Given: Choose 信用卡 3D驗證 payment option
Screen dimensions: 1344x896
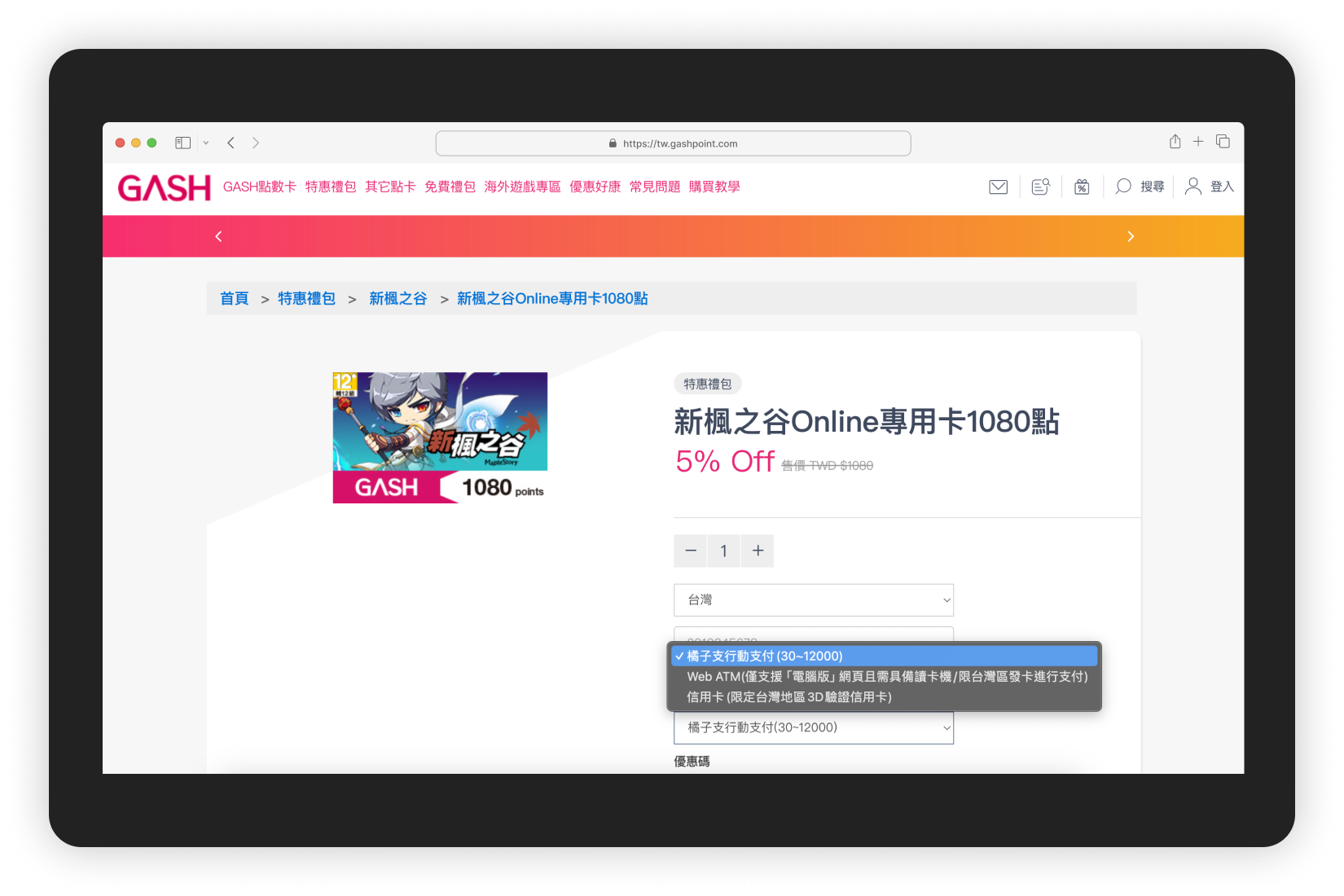Looking at the screenshot, I should 884,697.
